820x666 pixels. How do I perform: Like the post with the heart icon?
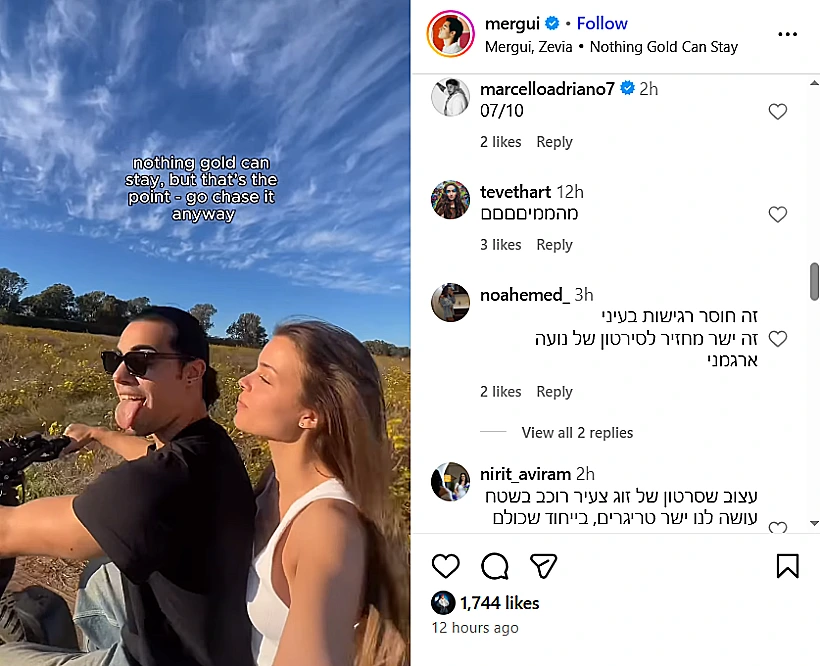coord(445,567)
